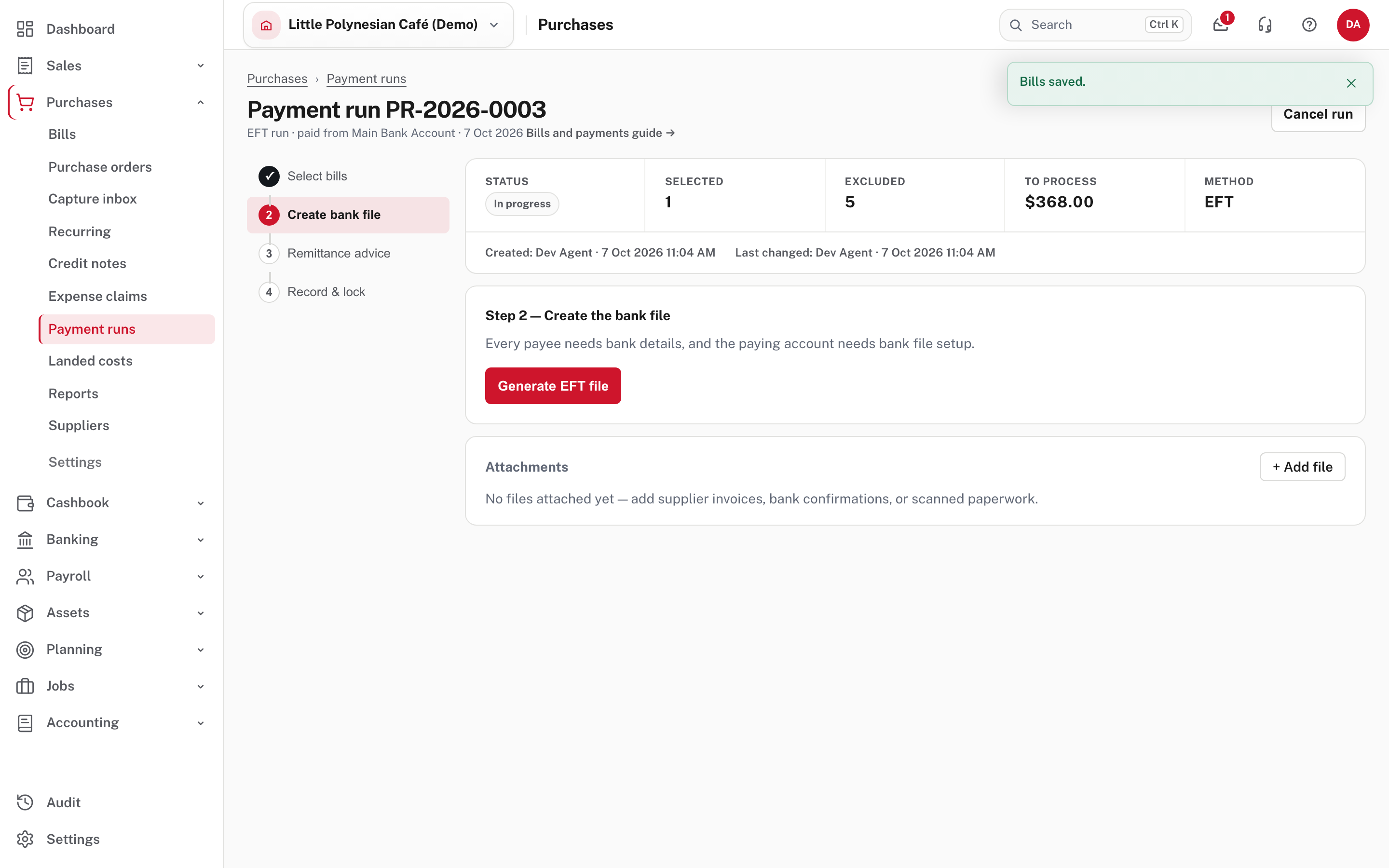Expand the Sales section chevron
This screenshot has height=868, width=1389.
tap(200, 66)
